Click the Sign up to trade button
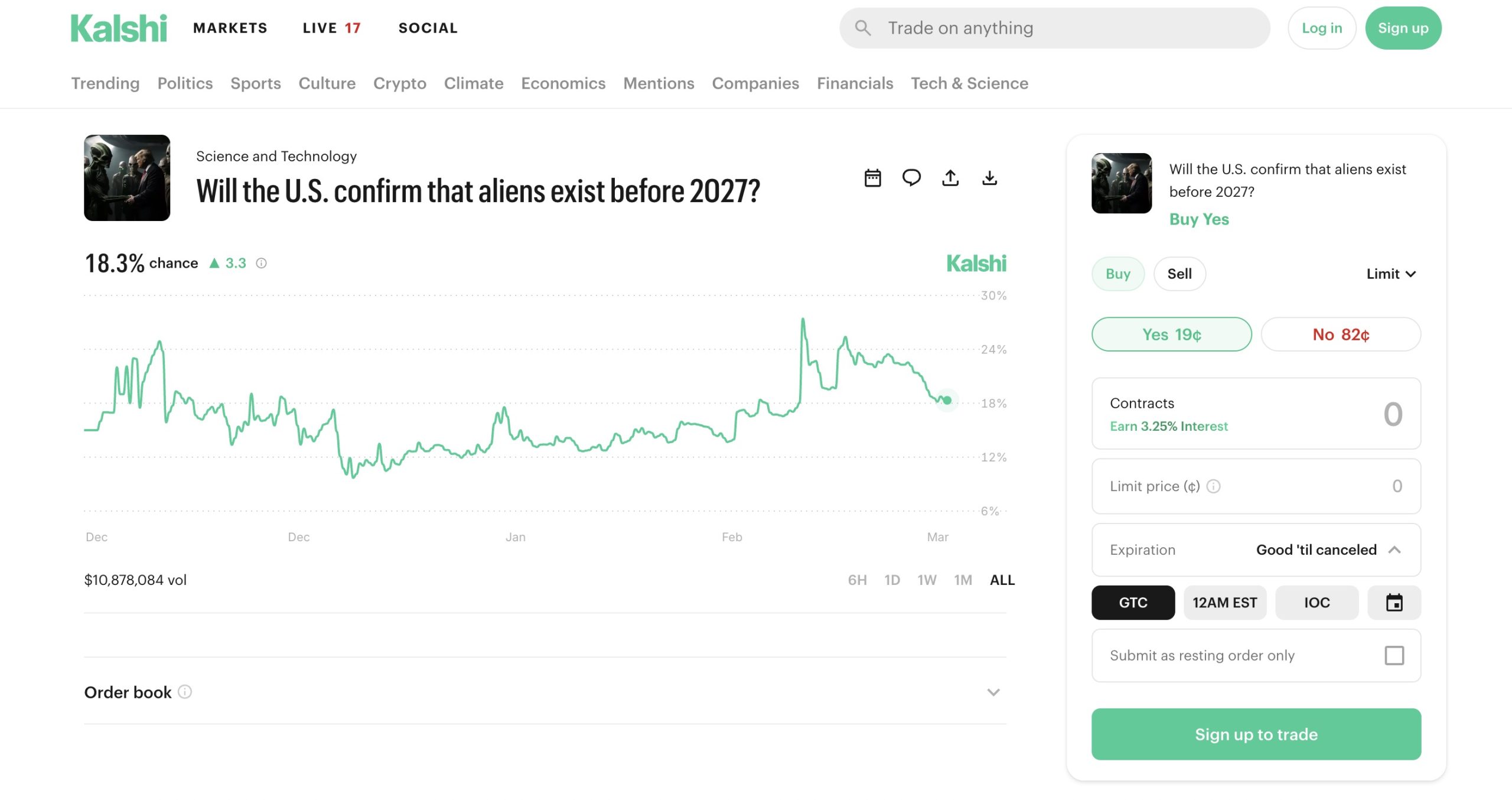The width and height of the screenshot is (1512, 800). point(1256,734)
